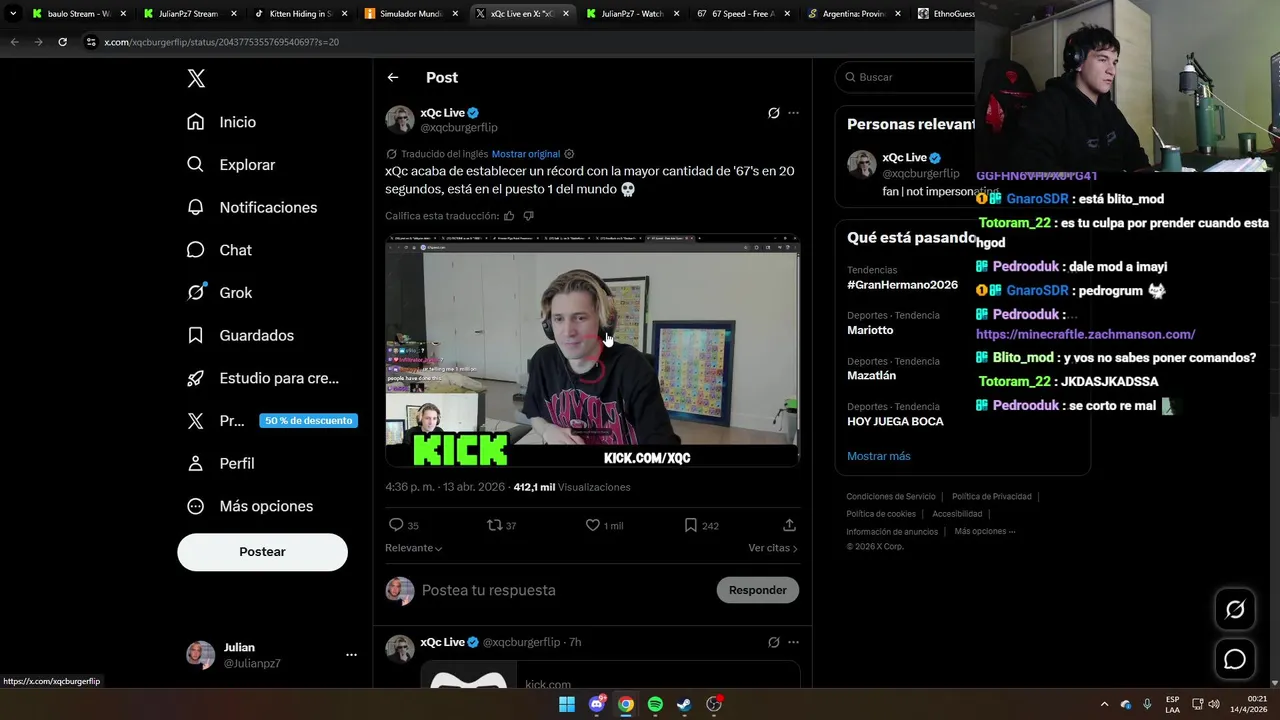Open Estudio para creadores rocket icon
The width and height of the screenshot is (1280, 720).
tap(196, 378)
